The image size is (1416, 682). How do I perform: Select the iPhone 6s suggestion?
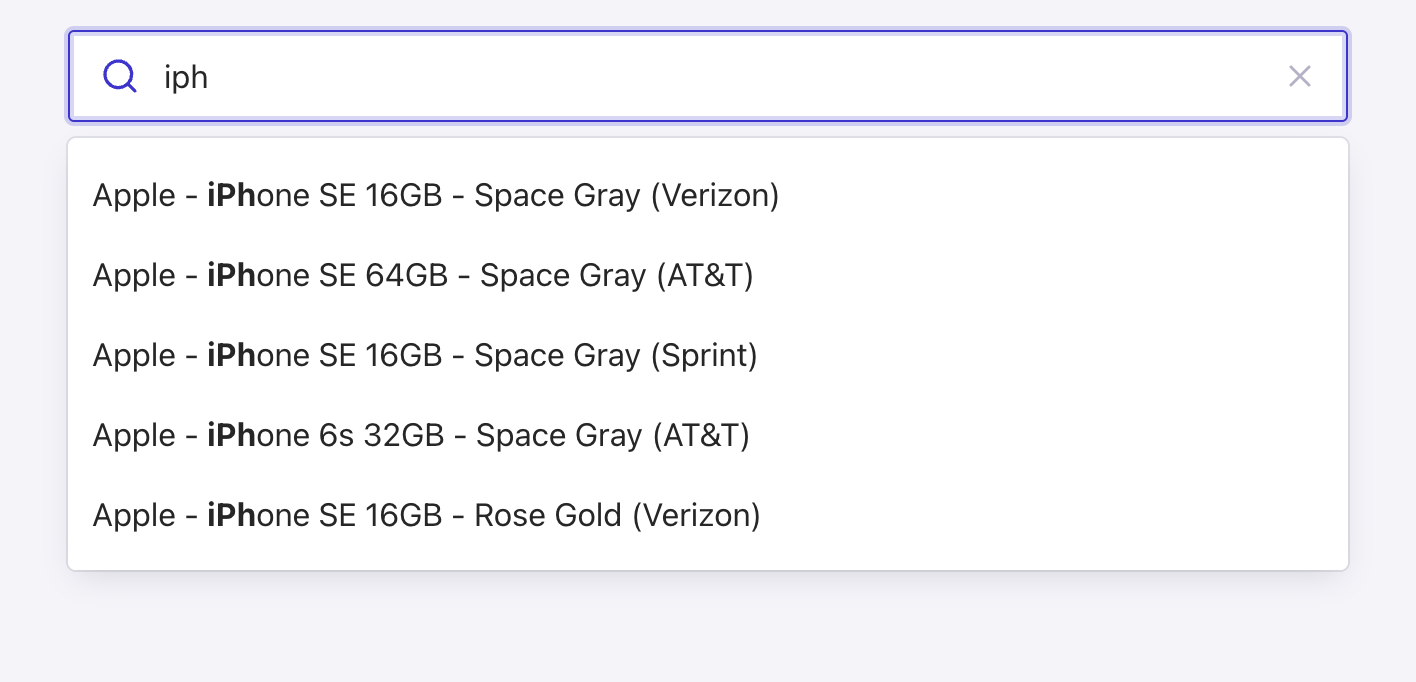421,435
